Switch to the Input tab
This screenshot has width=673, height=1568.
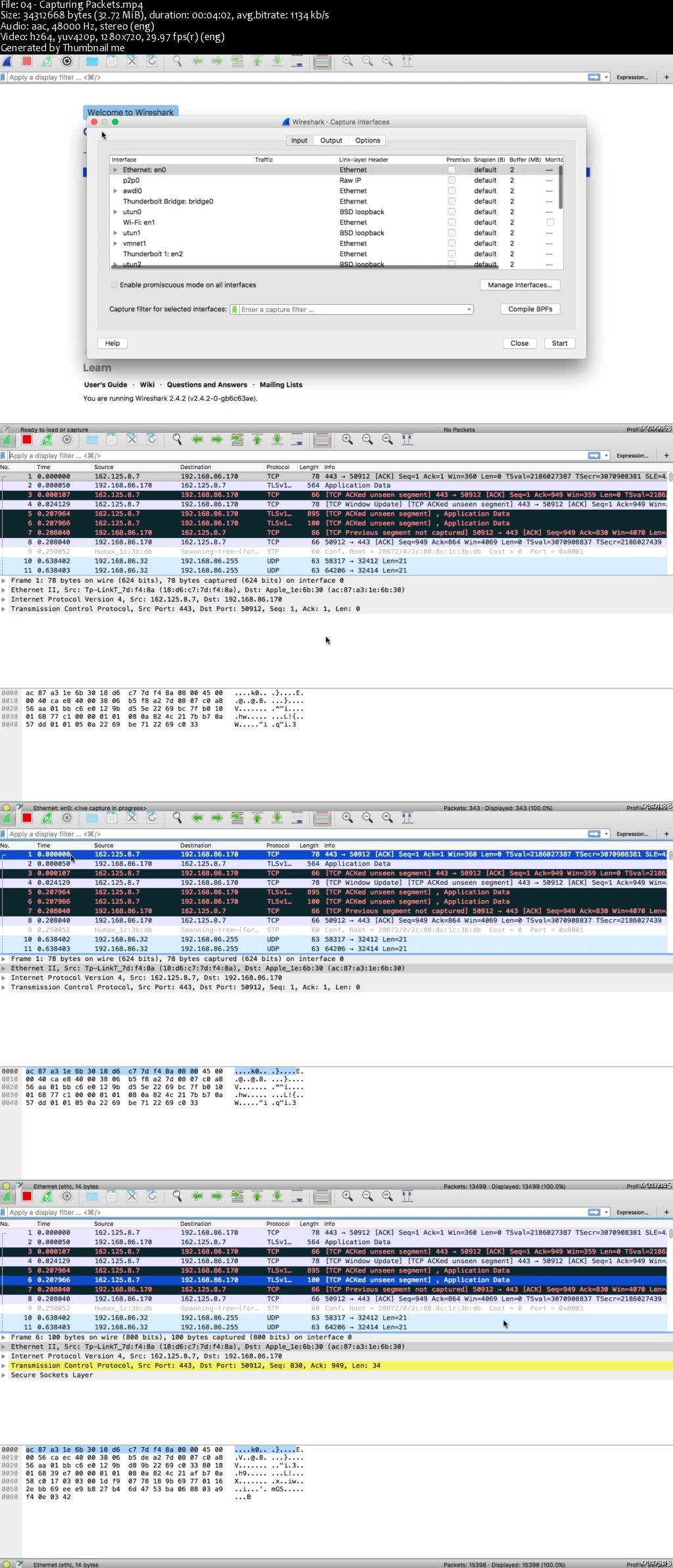click(x=299, y=141)
